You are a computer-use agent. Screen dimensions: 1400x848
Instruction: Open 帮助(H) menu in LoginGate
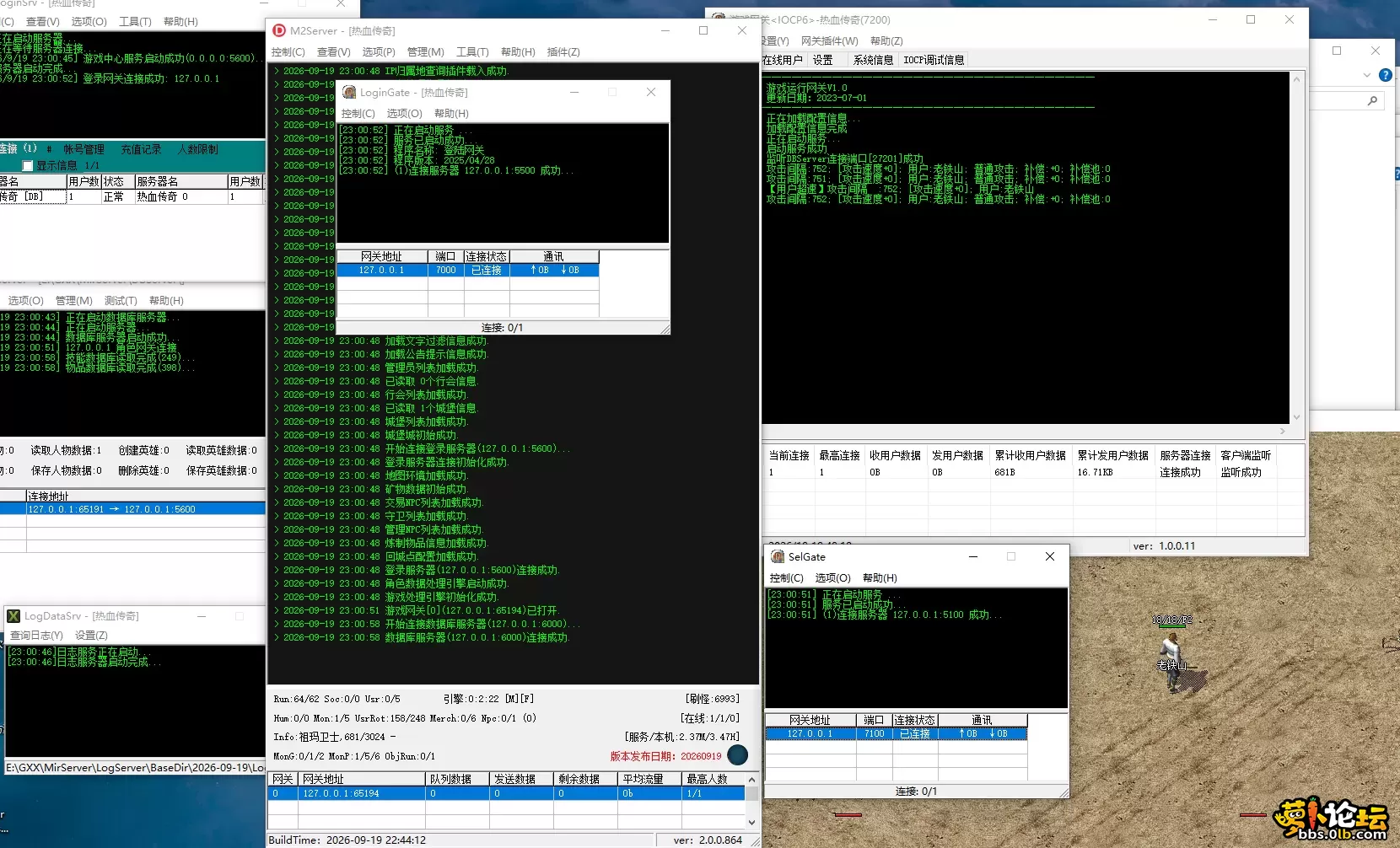(x=451, y=114)
